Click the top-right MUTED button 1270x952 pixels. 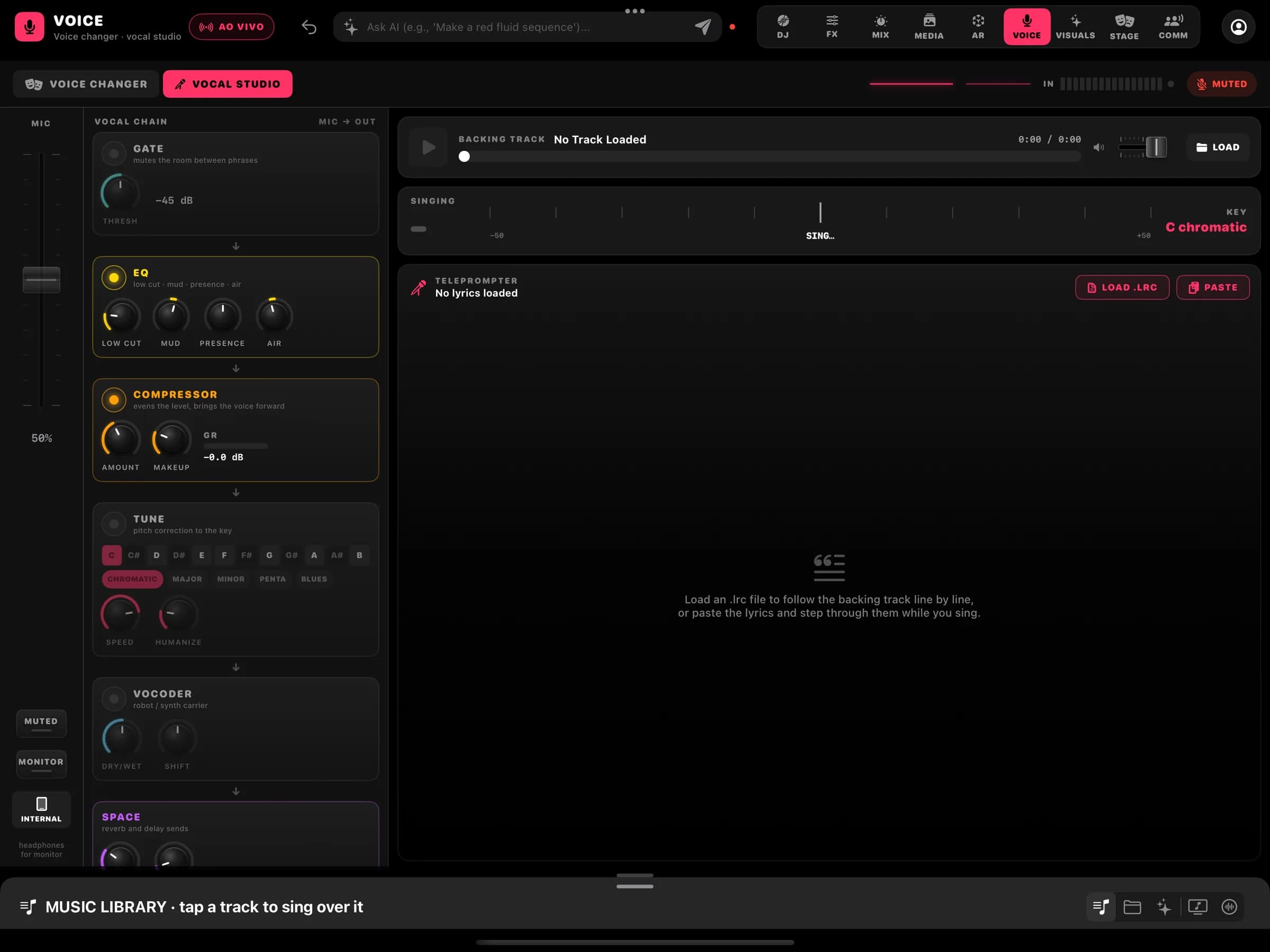[x=1221, y=84]
